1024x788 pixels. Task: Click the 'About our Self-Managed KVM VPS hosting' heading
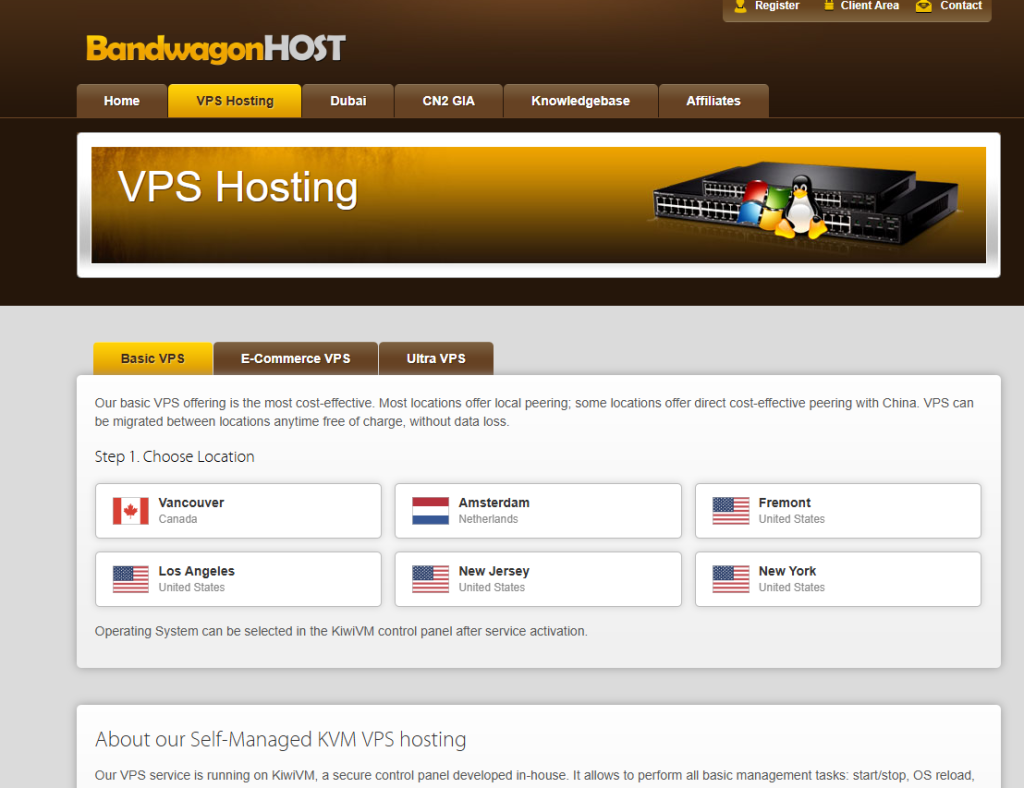click(x=281, y=740)
